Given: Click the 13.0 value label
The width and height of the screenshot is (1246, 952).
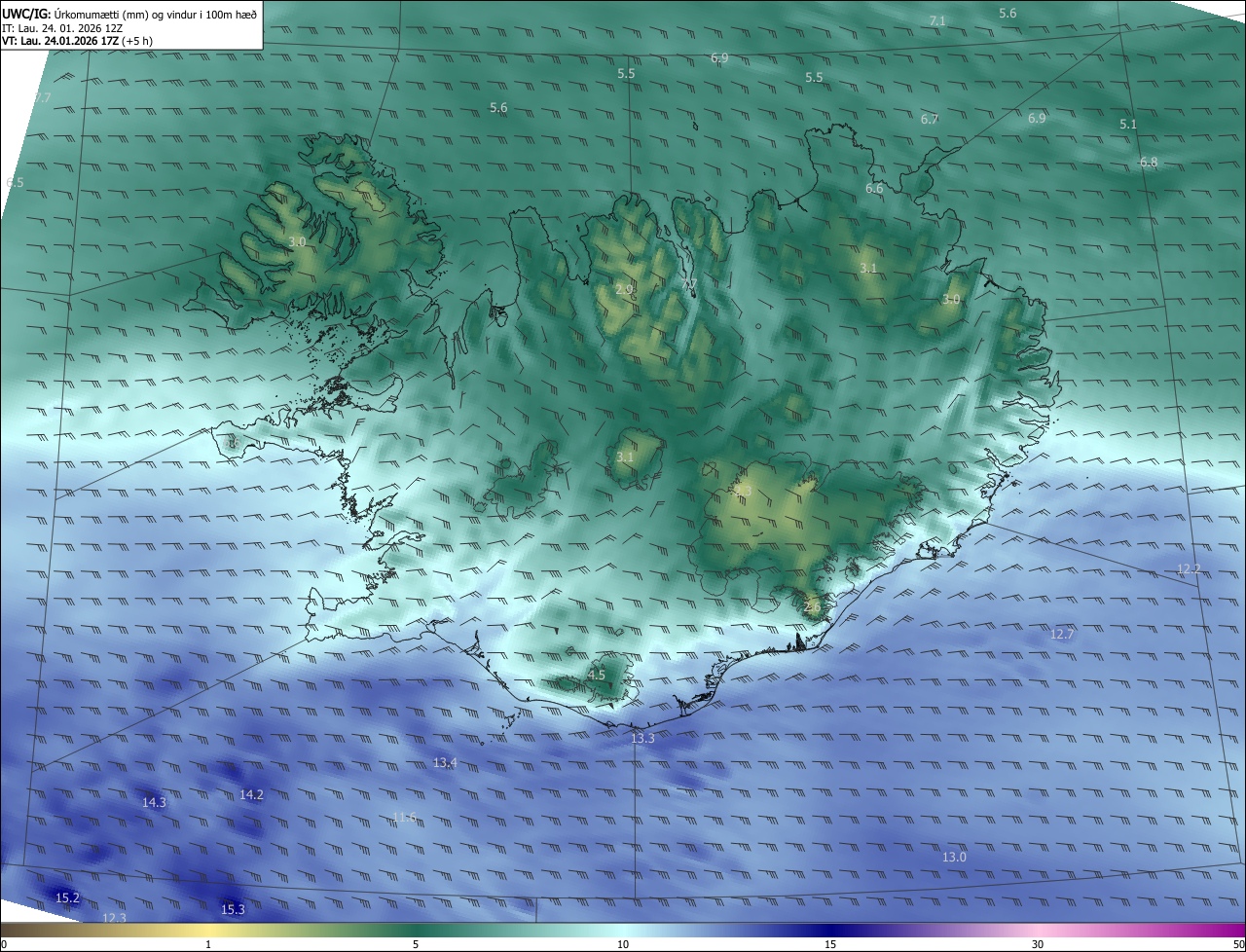Looking at the screenshot, I should tap(954, 858).
